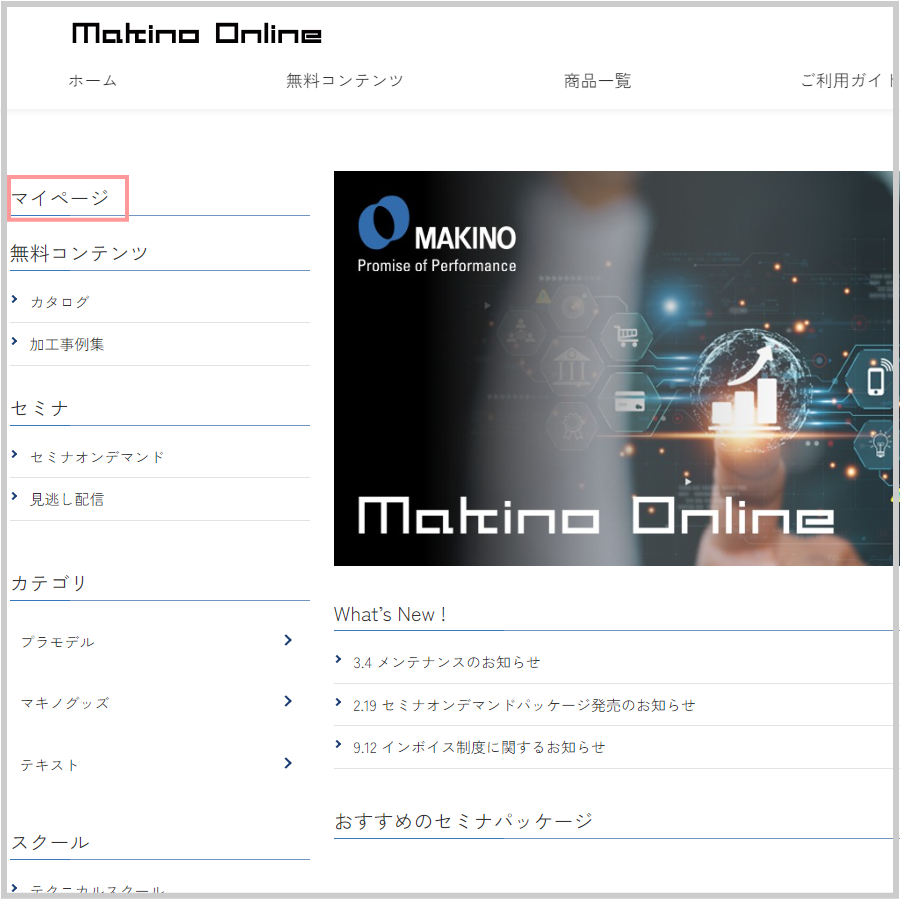The image size is (900, 900).
Task: Open the 加工事例集 link
Action: pyautogui.click(x=67, y=344)
